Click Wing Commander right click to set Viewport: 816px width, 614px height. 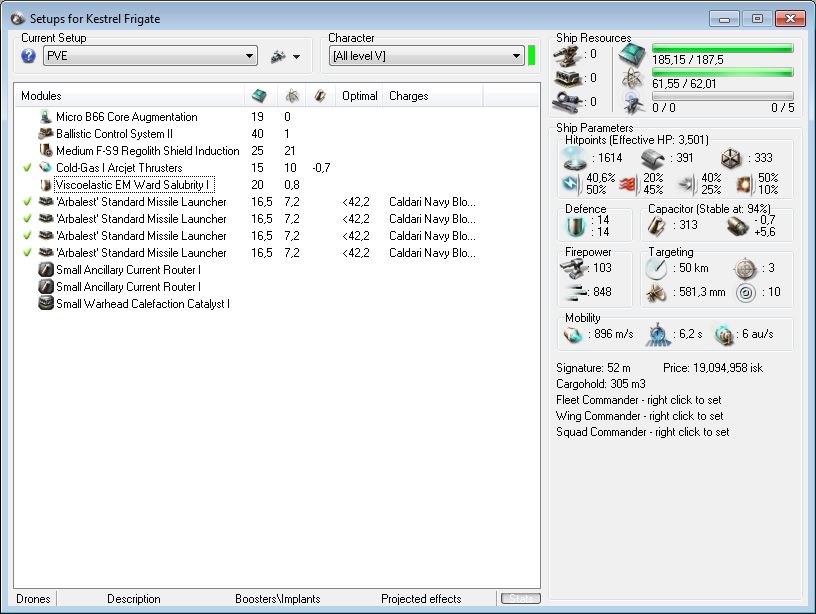640,416
